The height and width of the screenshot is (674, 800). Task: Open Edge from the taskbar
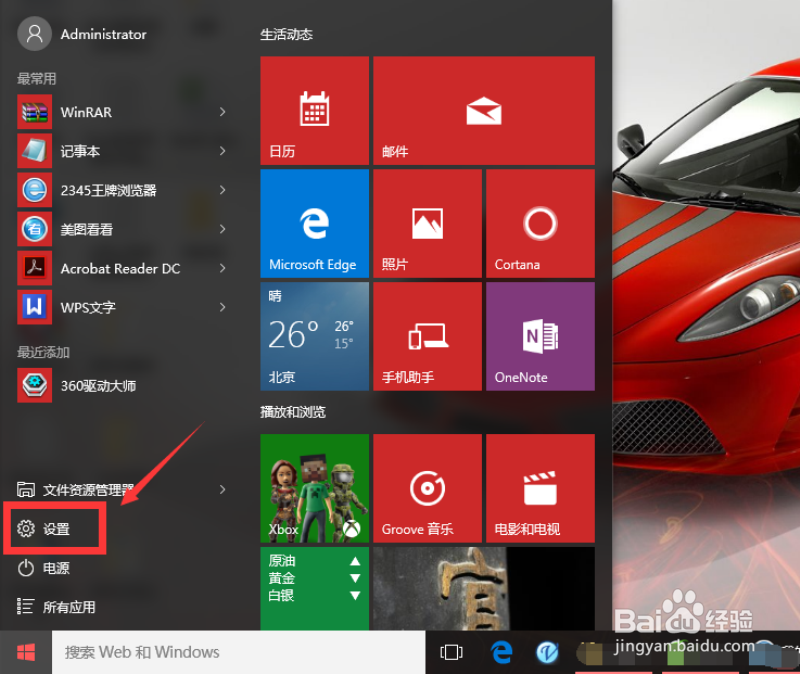coord(502,652)
